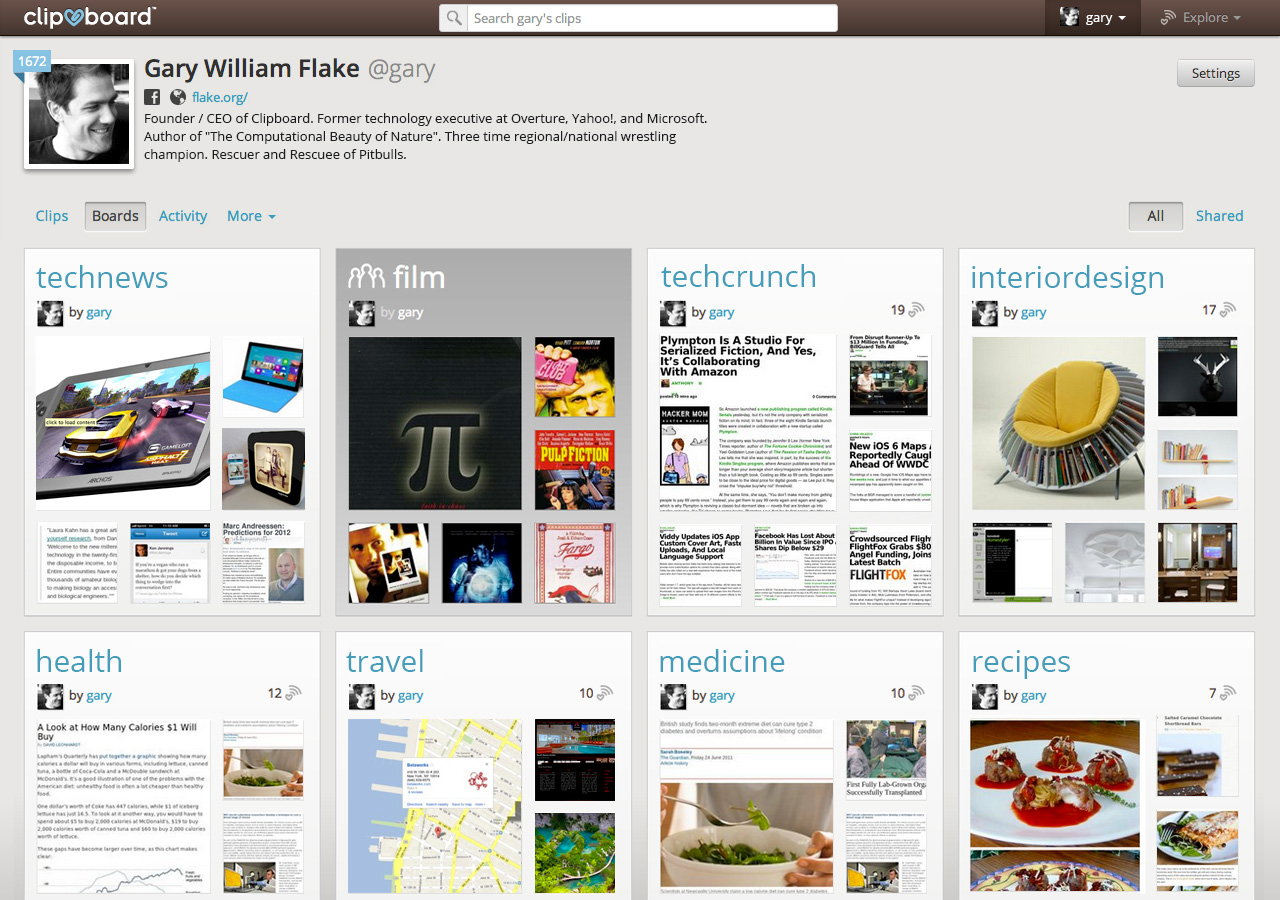Open the interiordesign board title
The height and width of the screenshot is (900, 1280).
pyautogui.click(x=1067, y=277)
